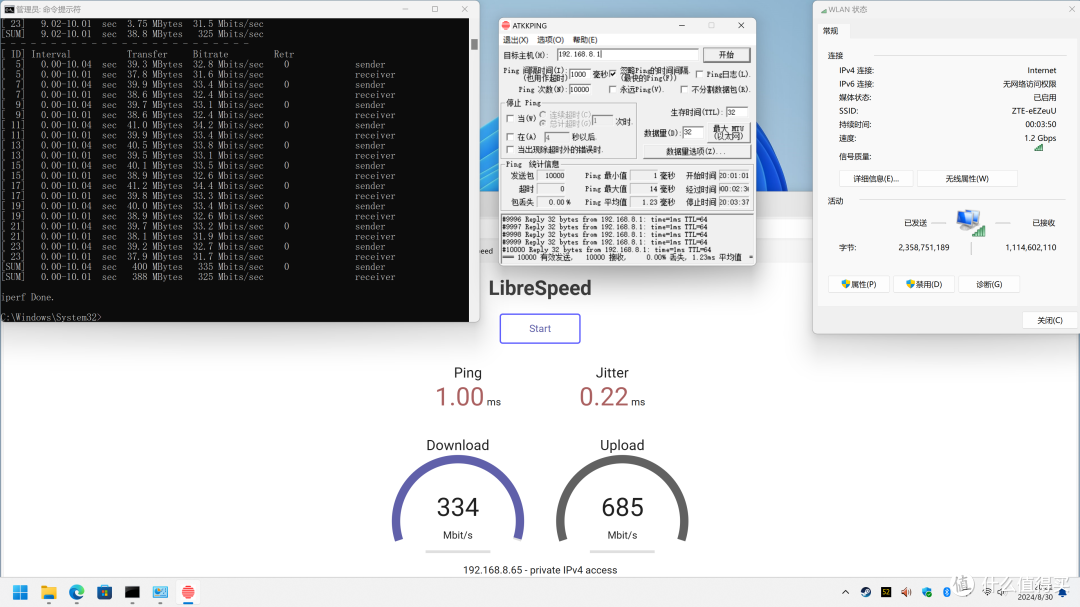
Task: Select the 常规 tab in WLAN Status
Action: (x=831, y=30)
